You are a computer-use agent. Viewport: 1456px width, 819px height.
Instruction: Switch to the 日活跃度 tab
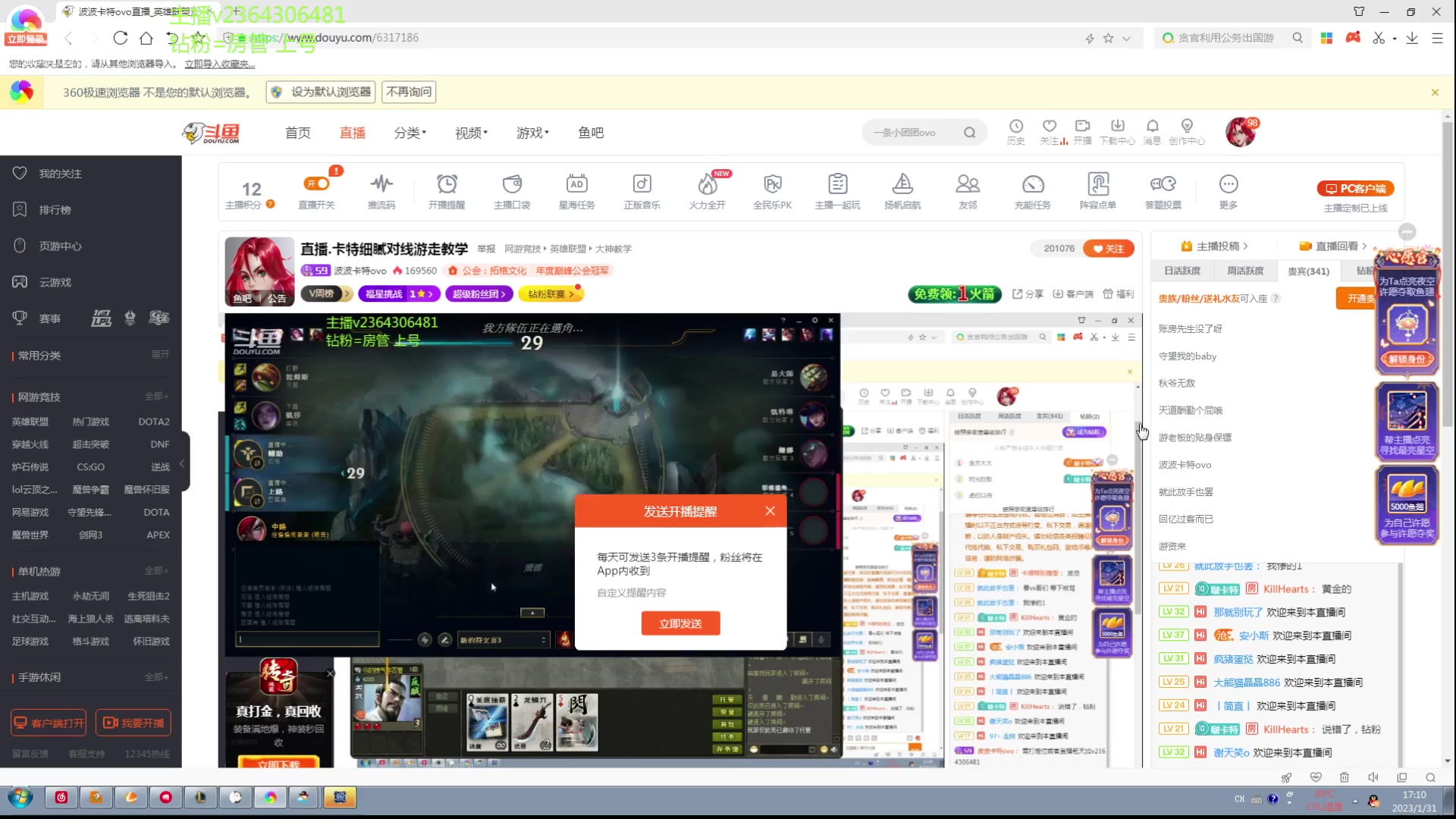pyautogui.click(x=1182, y=271)
